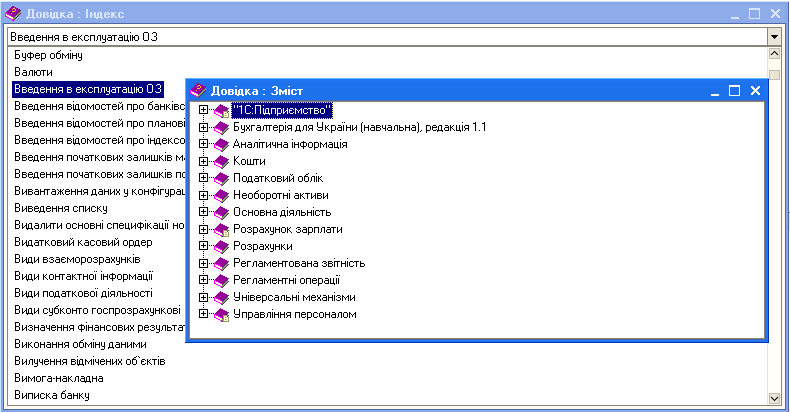Click the book icon beside Універсальні механізми
790x412 pixels.
click(222, 298)
